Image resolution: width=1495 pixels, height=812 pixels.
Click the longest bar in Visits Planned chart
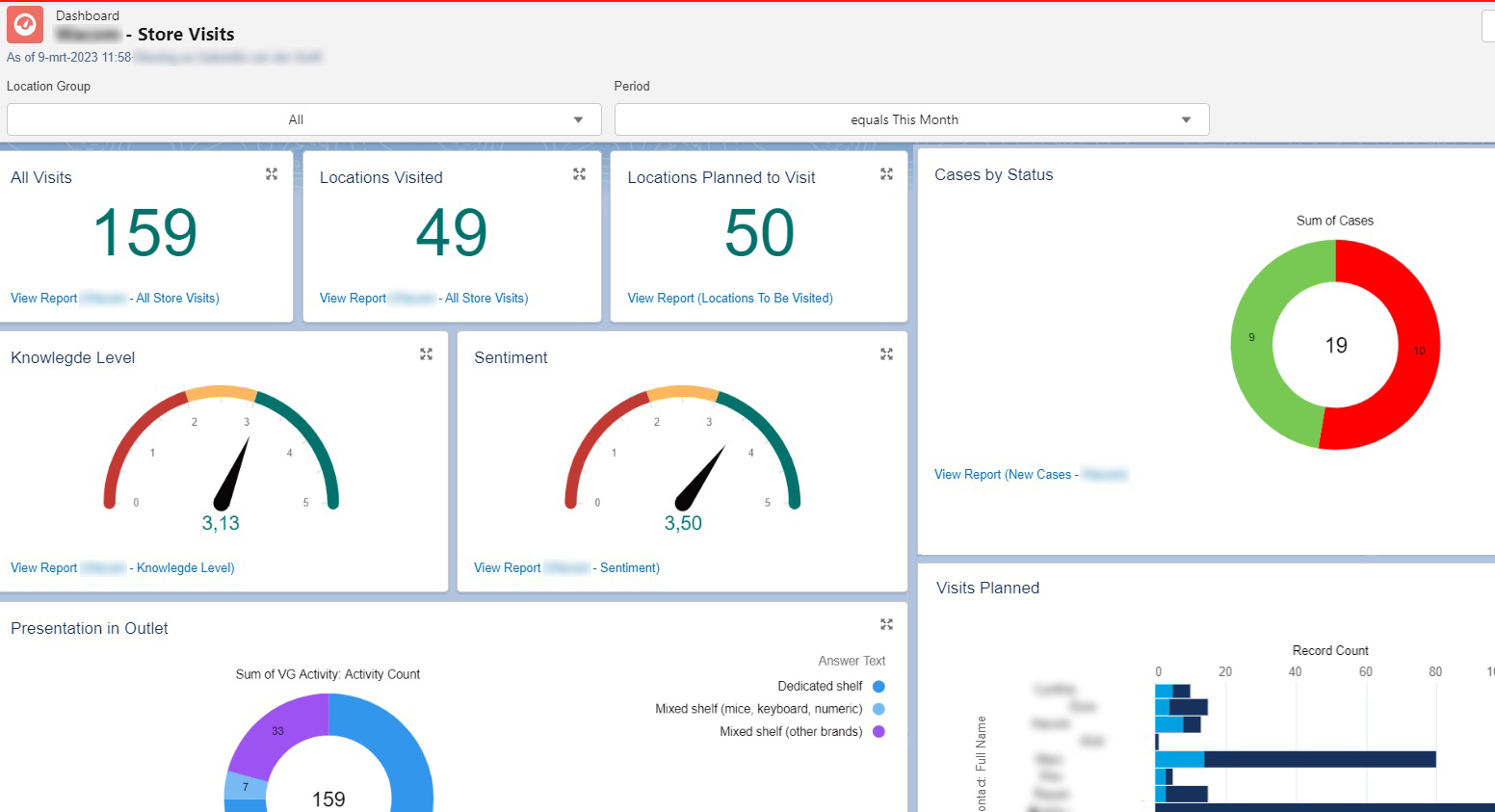1325,807
